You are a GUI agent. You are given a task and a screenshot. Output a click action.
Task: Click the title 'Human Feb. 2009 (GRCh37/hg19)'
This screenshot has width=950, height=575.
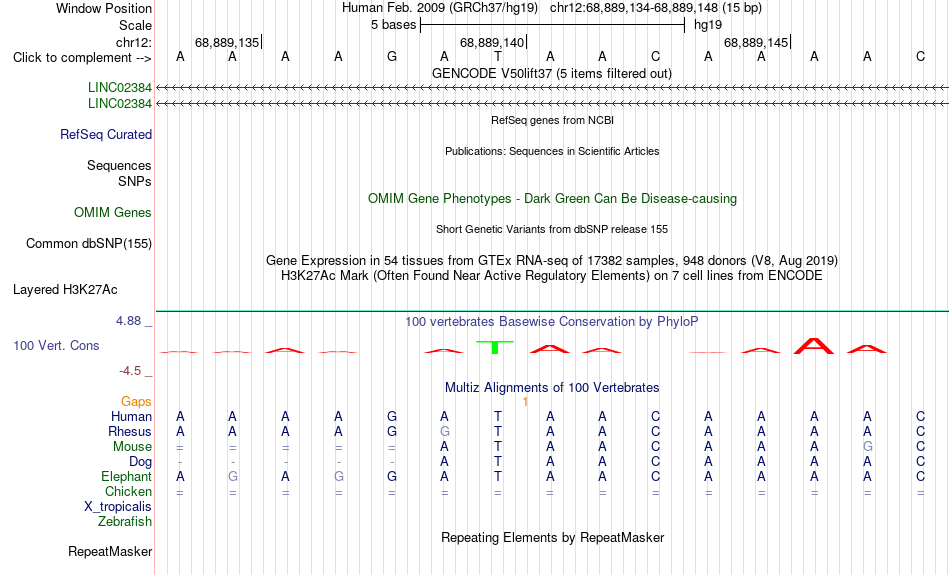(440, 8)
